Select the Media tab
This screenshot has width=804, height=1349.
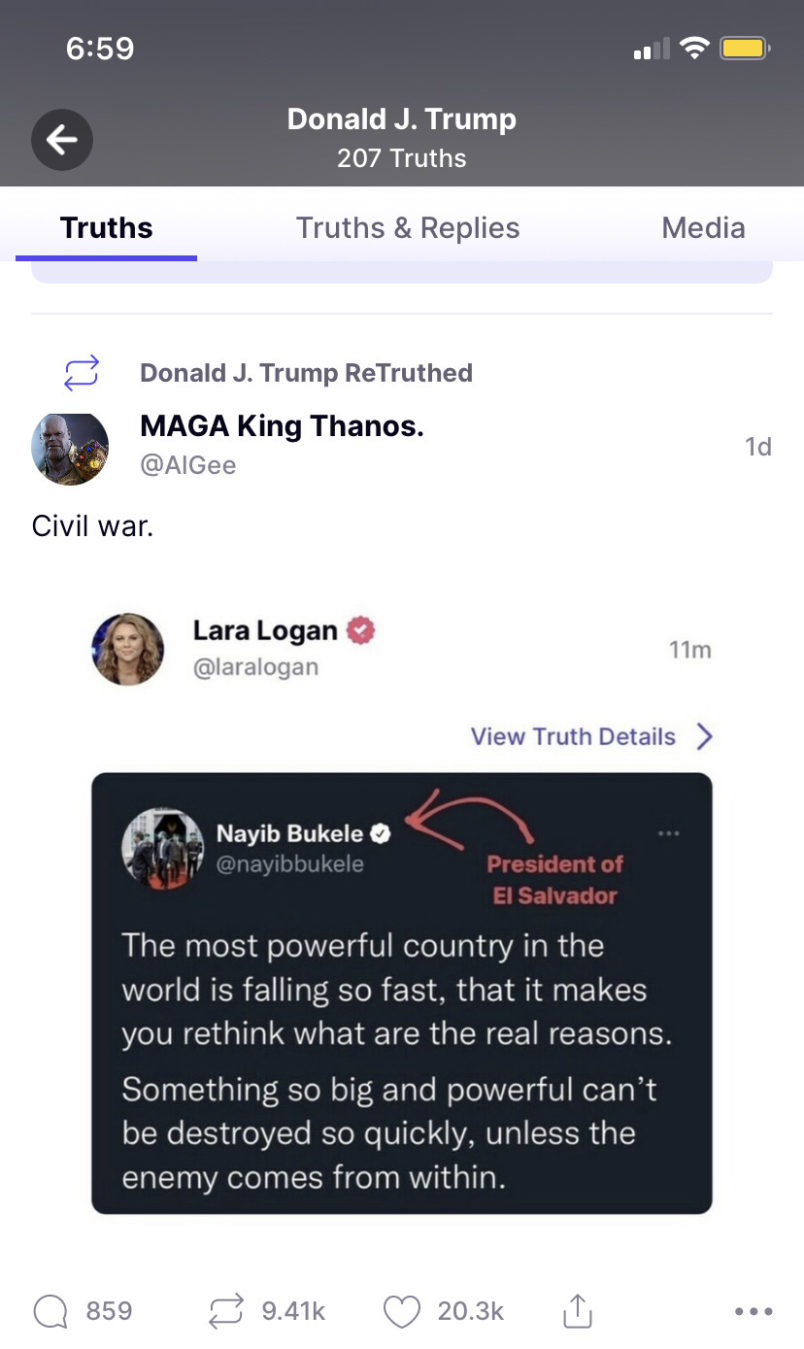tap(703, 228)
